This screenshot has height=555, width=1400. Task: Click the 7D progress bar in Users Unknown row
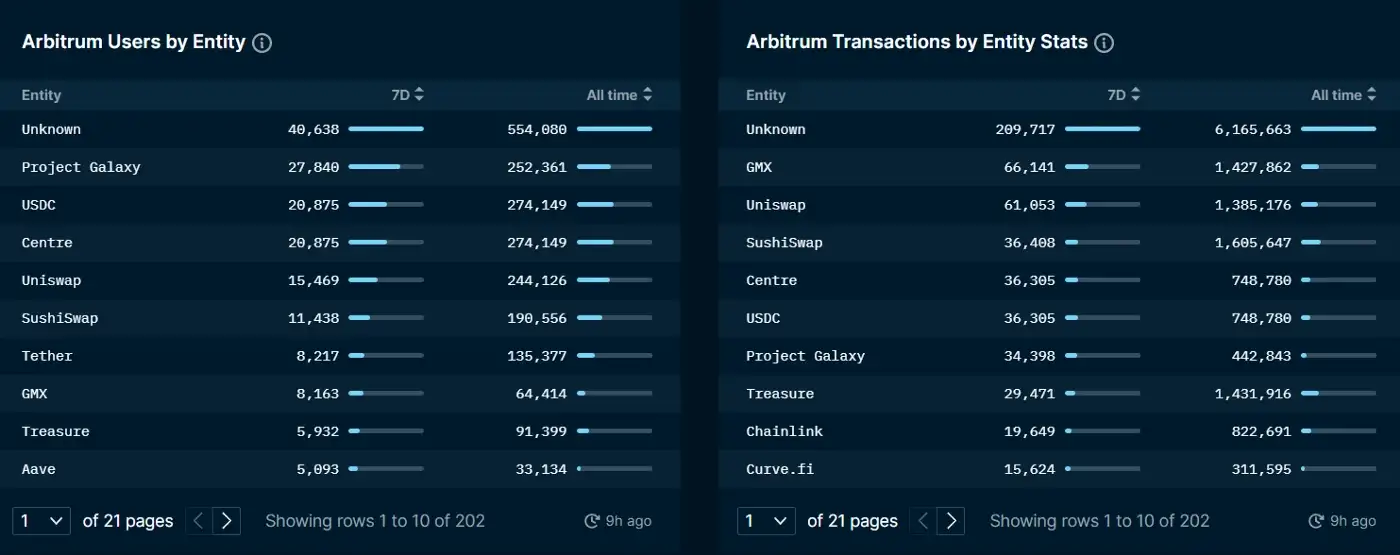tap(386, 129)
